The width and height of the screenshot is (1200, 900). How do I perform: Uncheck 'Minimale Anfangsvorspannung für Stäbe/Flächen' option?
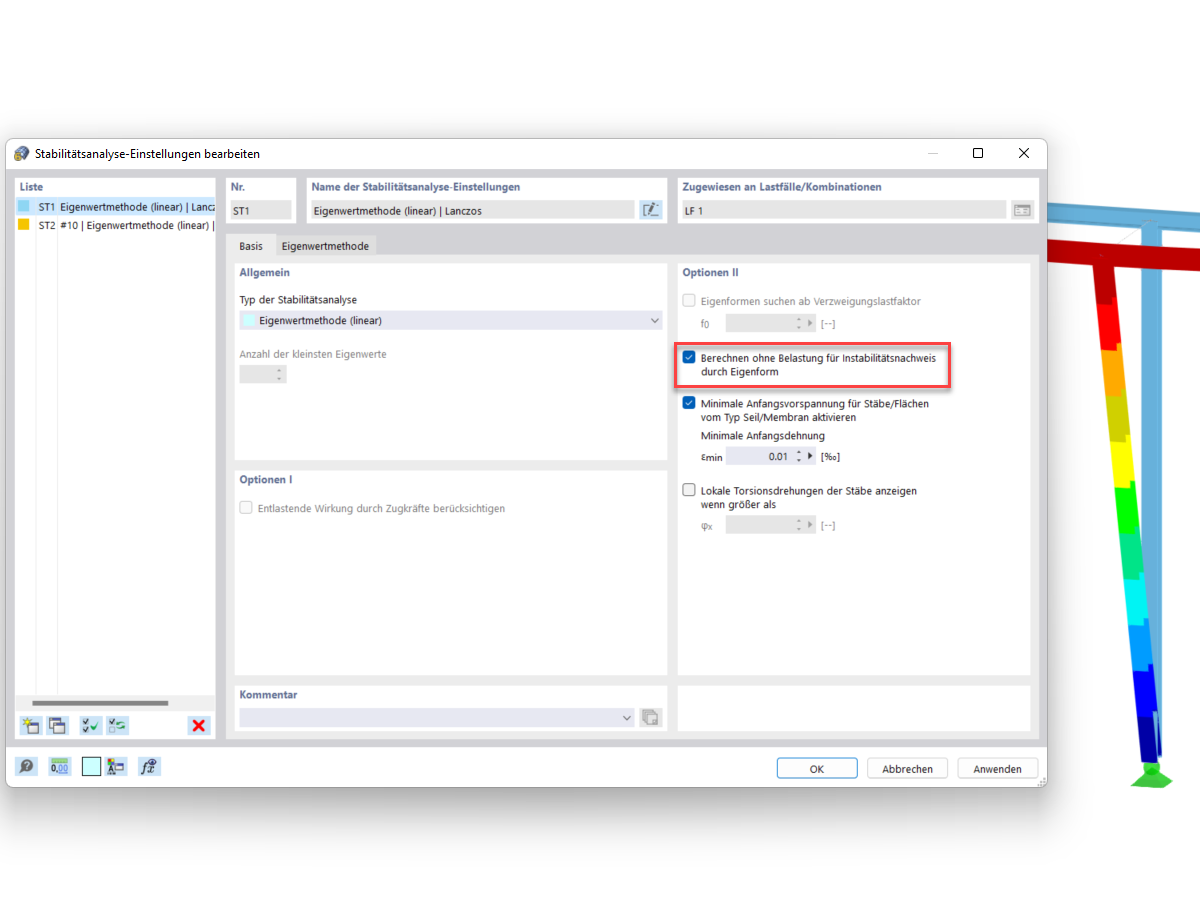click(x=688, y=402)
